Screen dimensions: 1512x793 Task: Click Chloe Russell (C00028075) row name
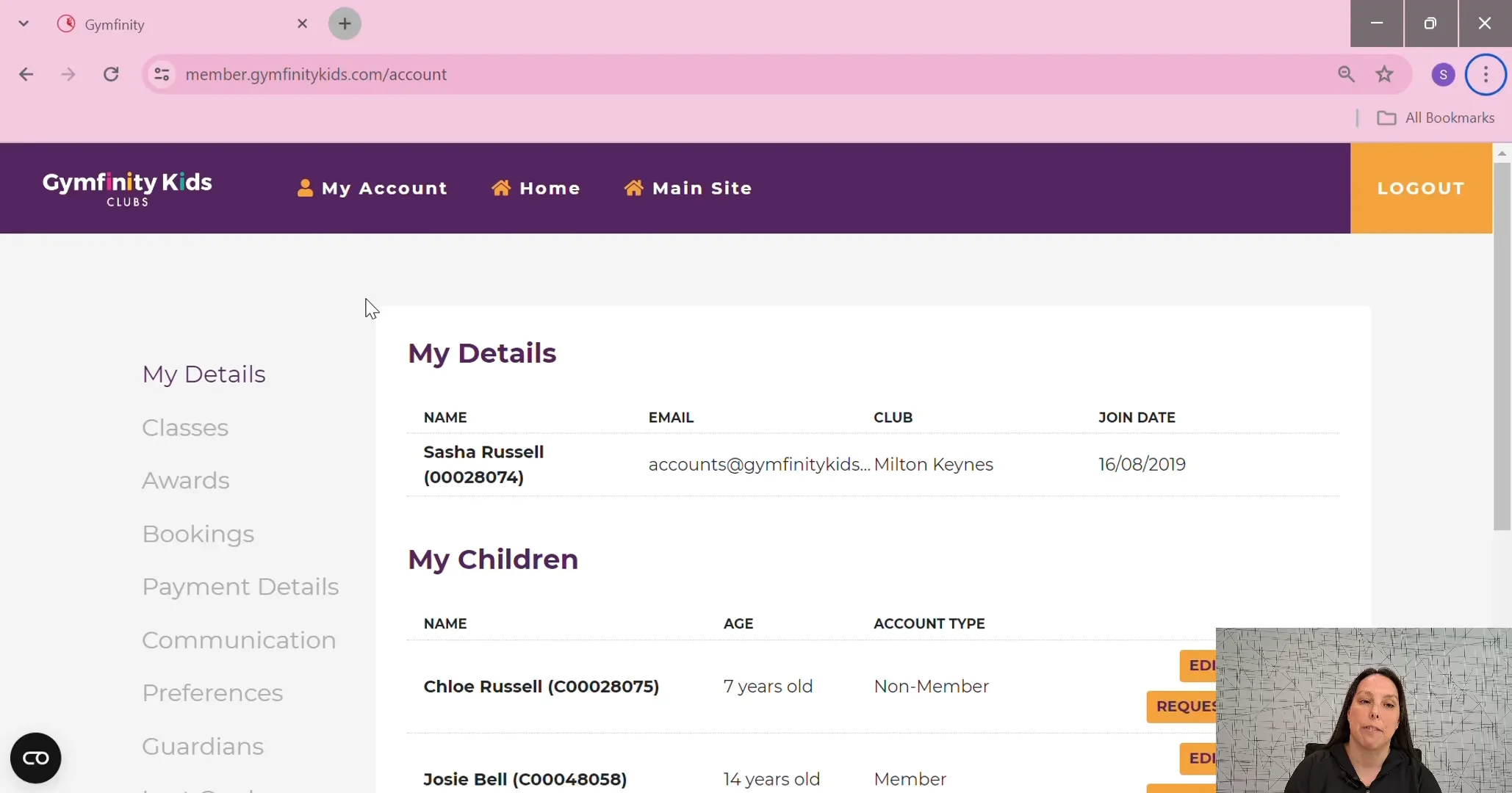[x=541, y=687]
